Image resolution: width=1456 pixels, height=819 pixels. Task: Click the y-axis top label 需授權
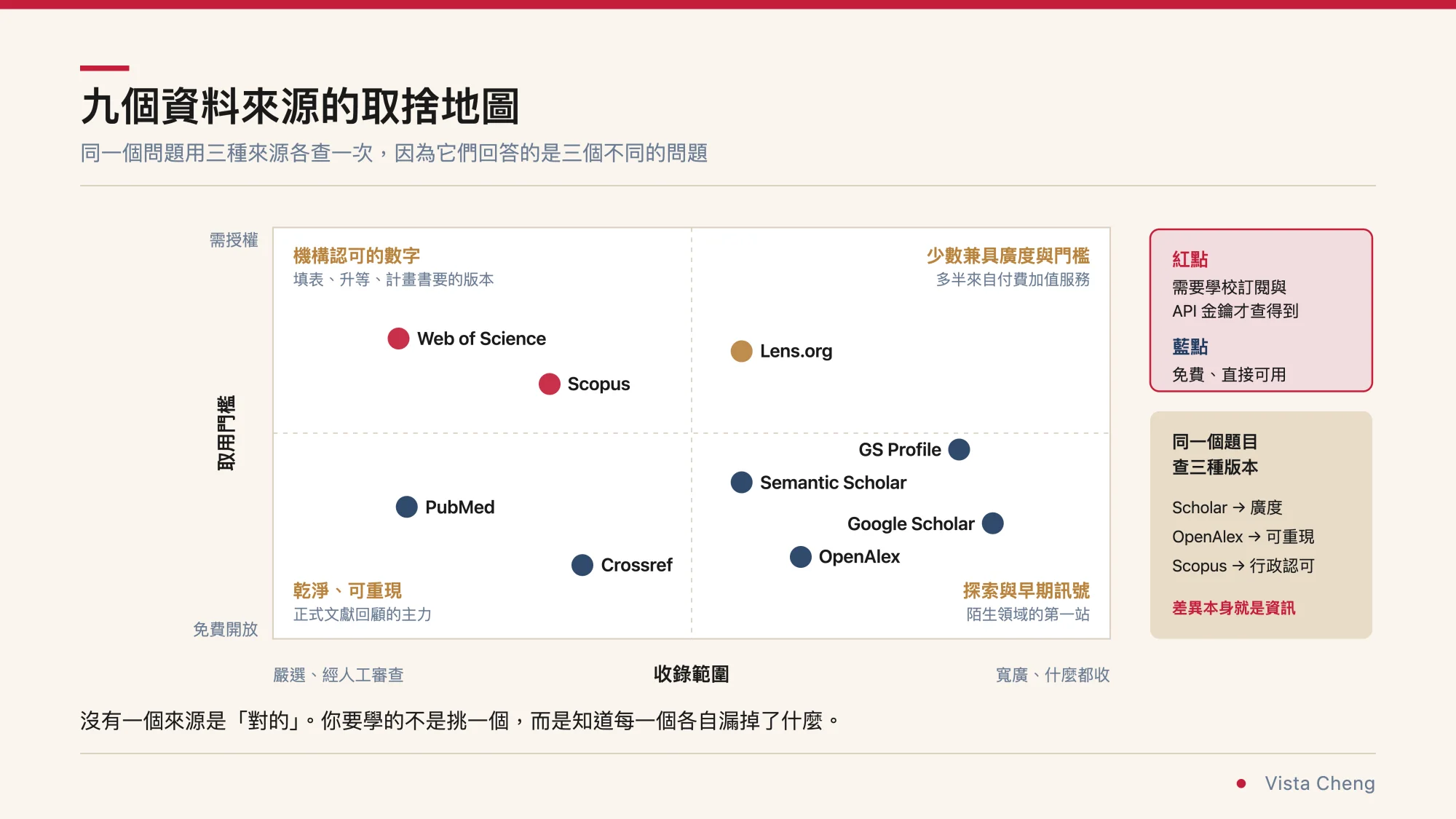point(234,240)
